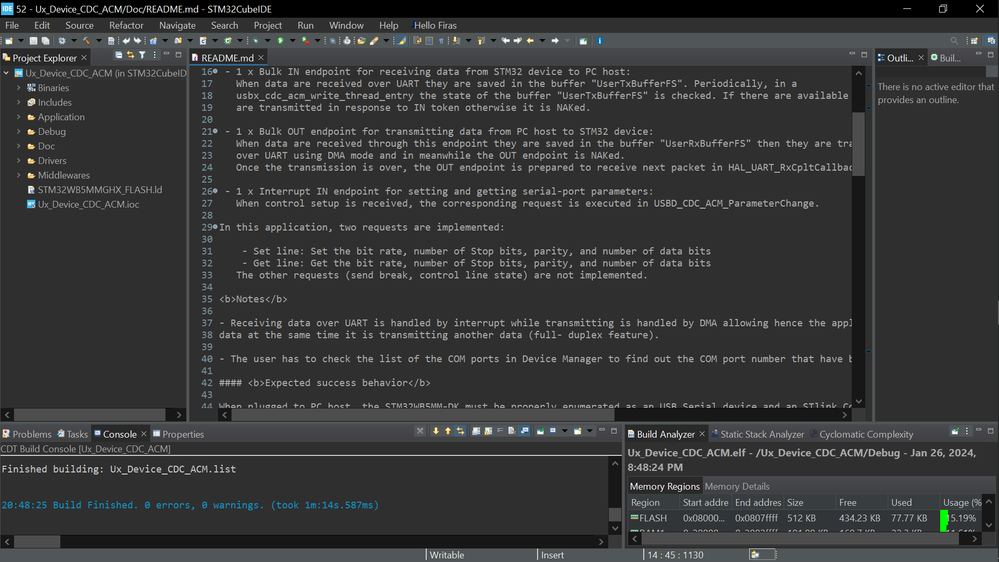Open dropdown arrow beside Run icon

coord(292,41)
